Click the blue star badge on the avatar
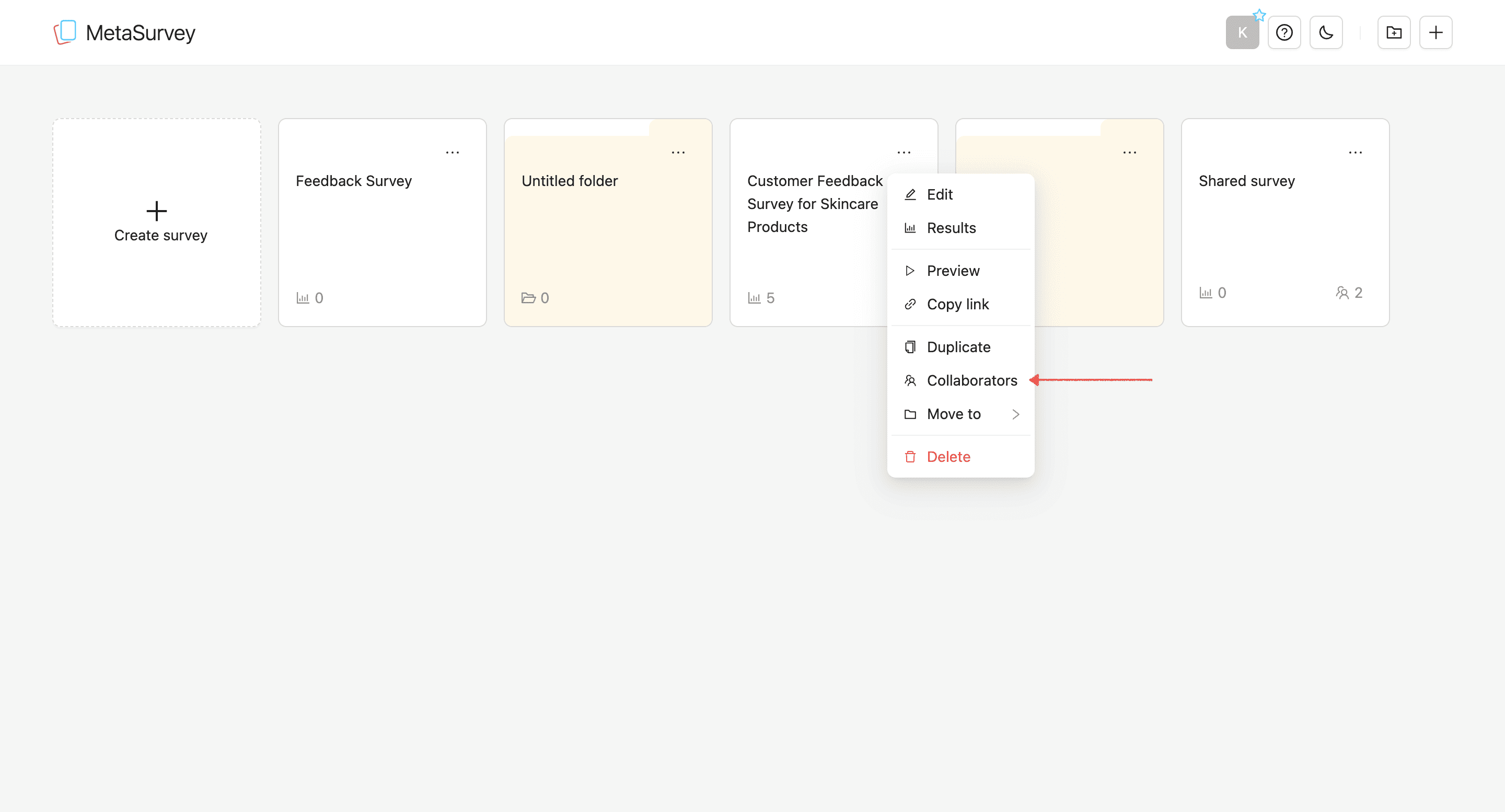Image resolution: width=1505 pixels, height=812 pixels. [x=1259, y=15]
